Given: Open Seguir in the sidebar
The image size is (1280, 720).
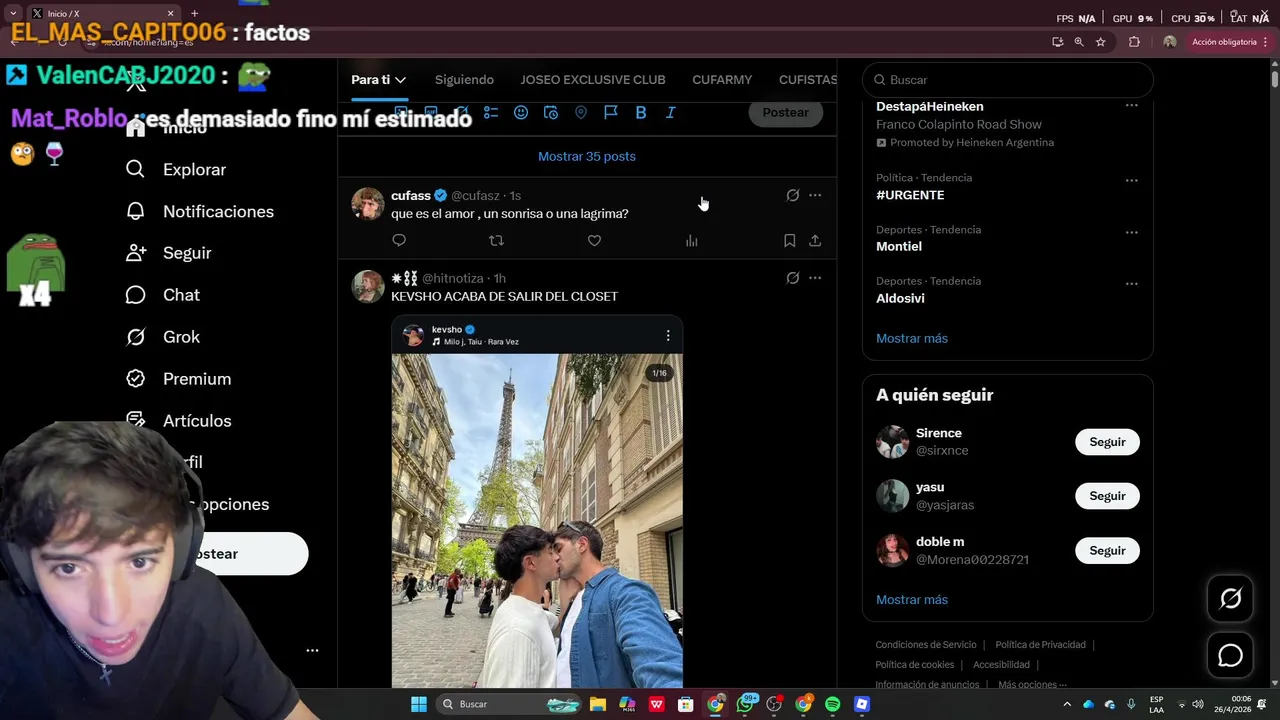Looking at the screenshot, I should tap(169, 253).
